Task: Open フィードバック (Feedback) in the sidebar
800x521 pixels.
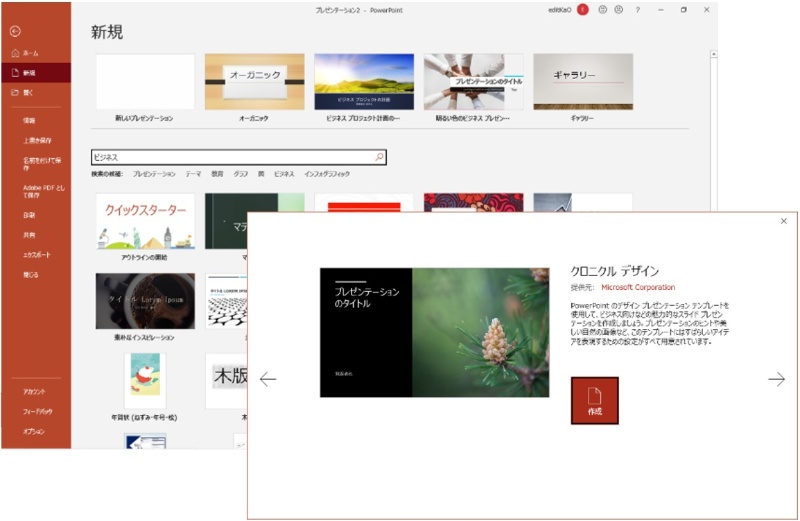Action: (36, 411)
